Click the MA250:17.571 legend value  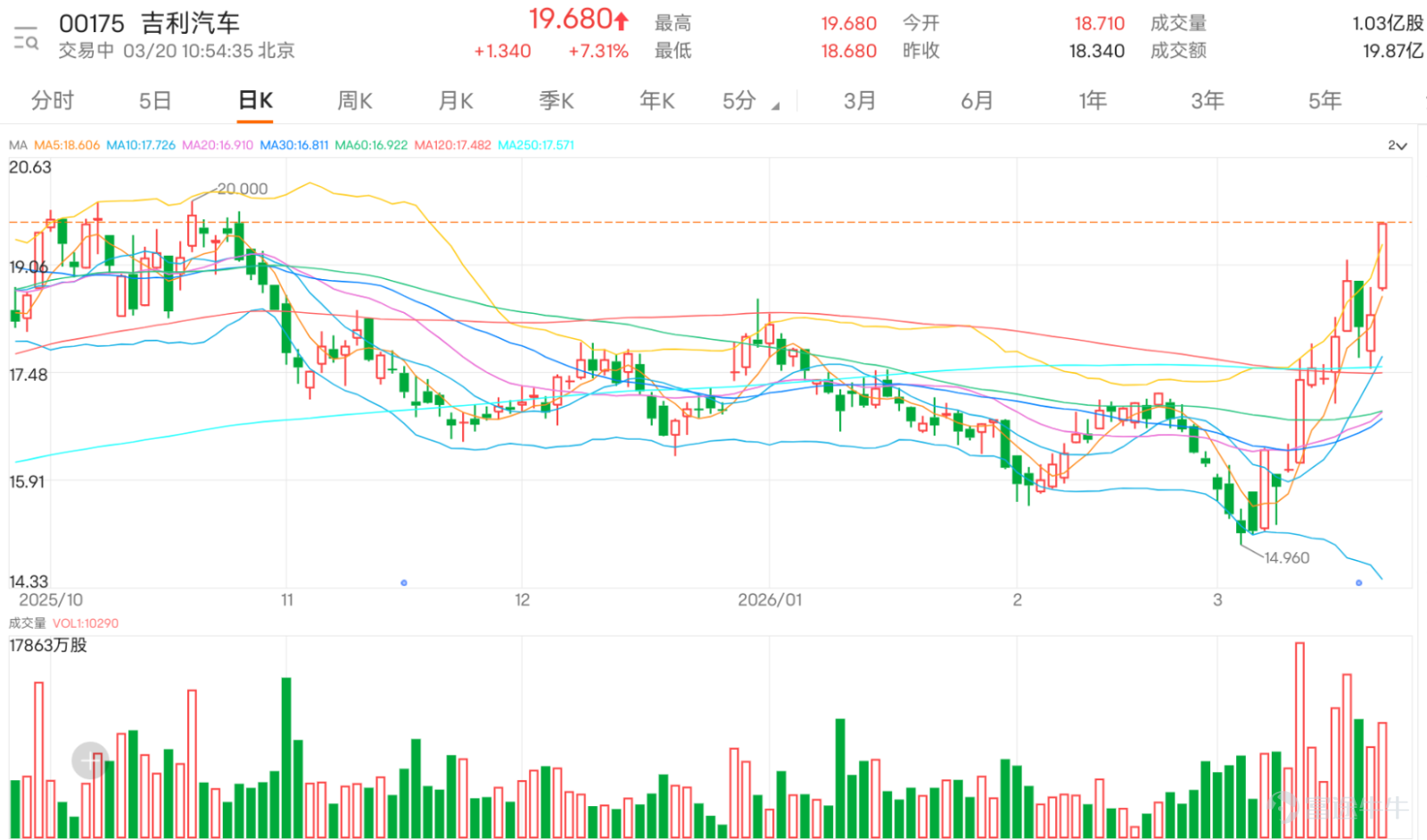pos(536,144)
